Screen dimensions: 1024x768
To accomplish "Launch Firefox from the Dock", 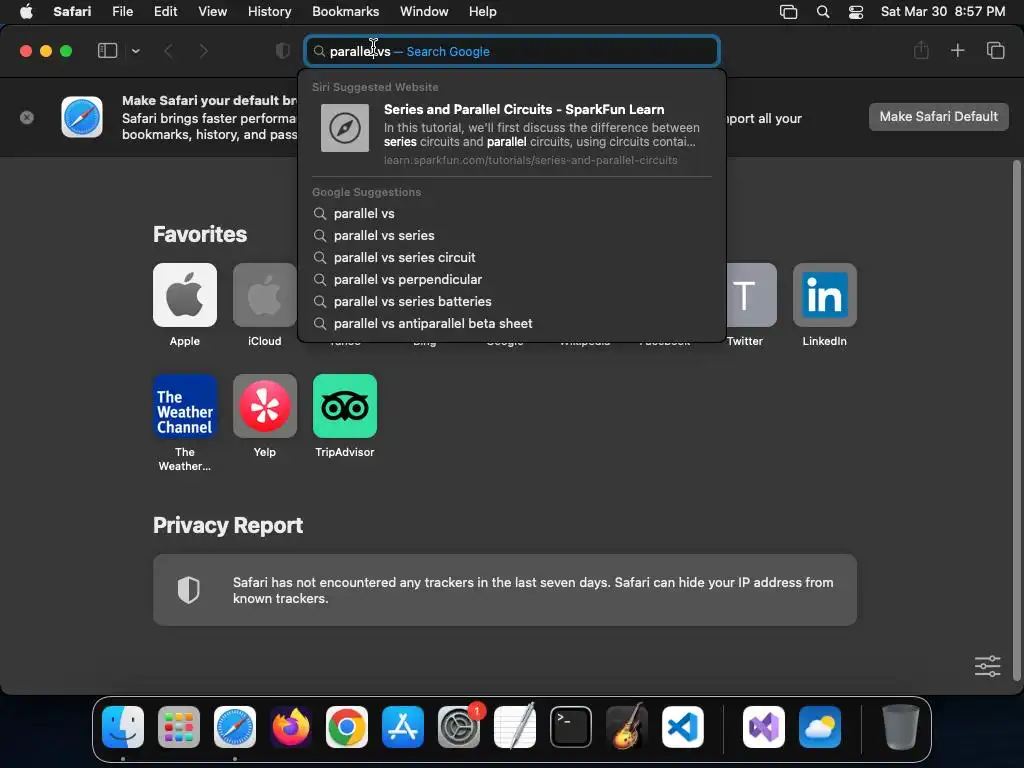I will coord(291,727).
